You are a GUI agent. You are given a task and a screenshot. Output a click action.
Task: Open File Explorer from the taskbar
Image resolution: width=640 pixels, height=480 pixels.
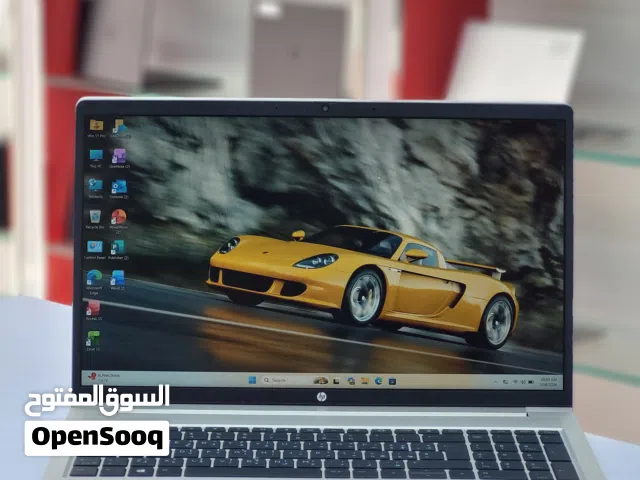[x=365, y=381]
